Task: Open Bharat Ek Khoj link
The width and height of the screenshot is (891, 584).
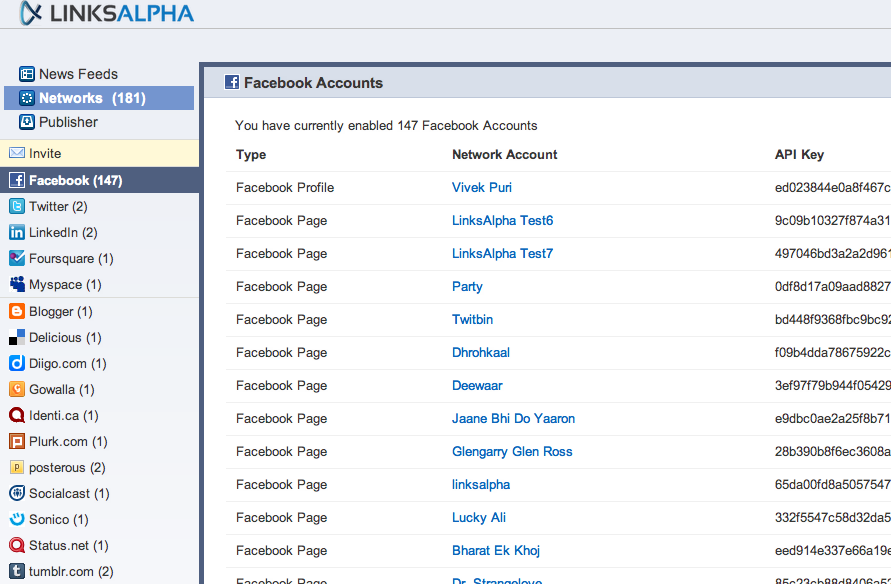Action: [496, 550]
